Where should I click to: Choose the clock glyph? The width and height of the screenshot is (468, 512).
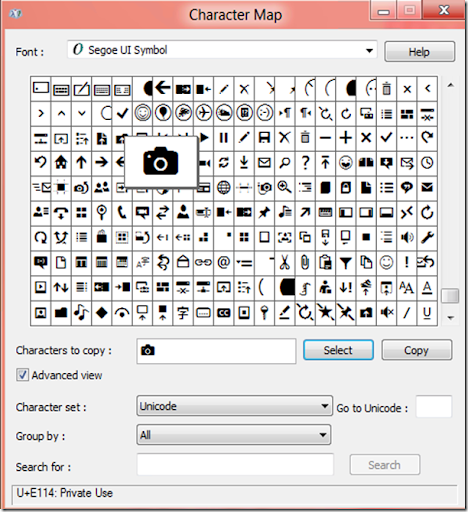coord(427,163)
